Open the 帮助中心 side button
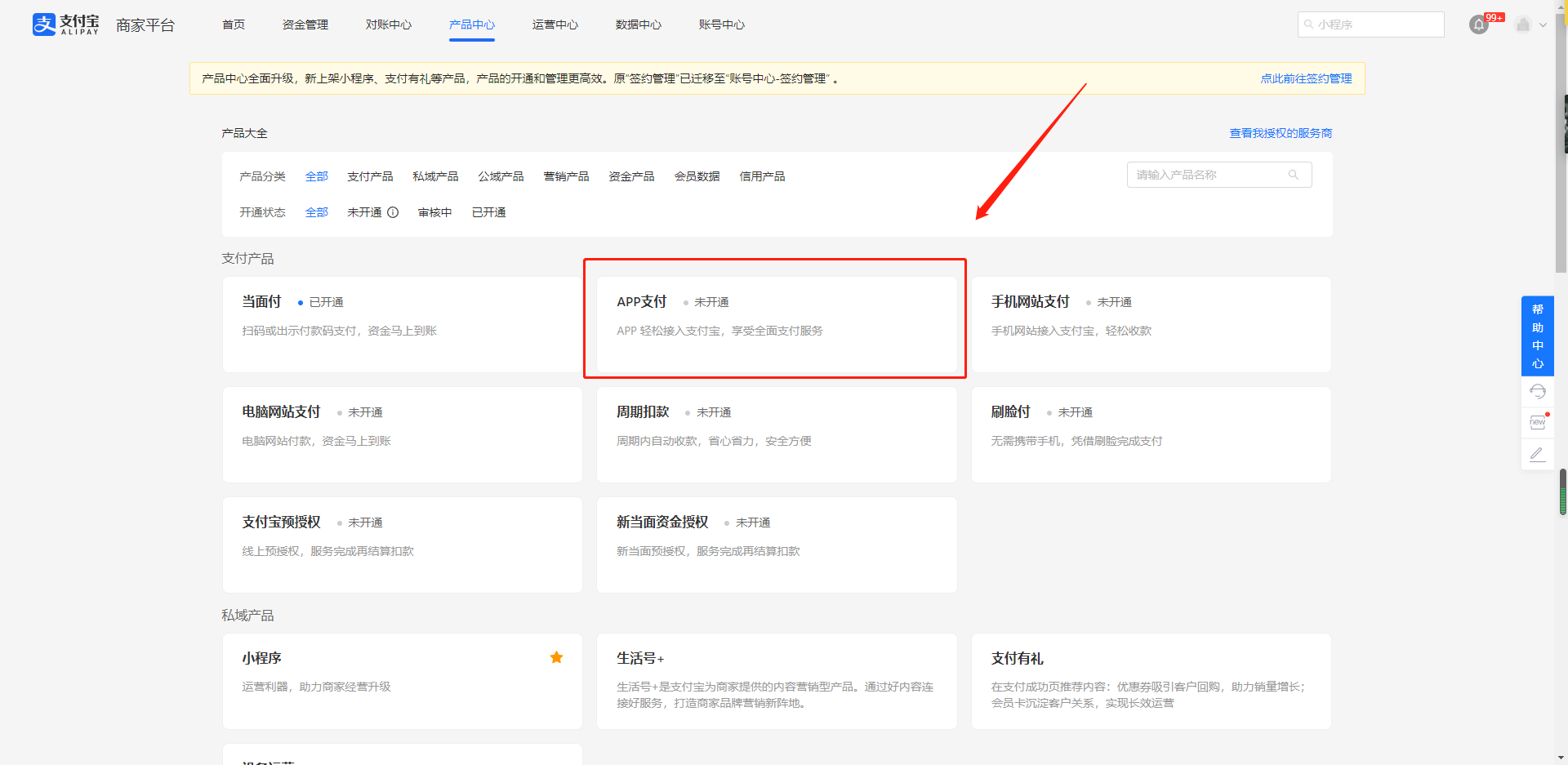The height and width of the screenshot is (765, 1568). click(1537, 336)
